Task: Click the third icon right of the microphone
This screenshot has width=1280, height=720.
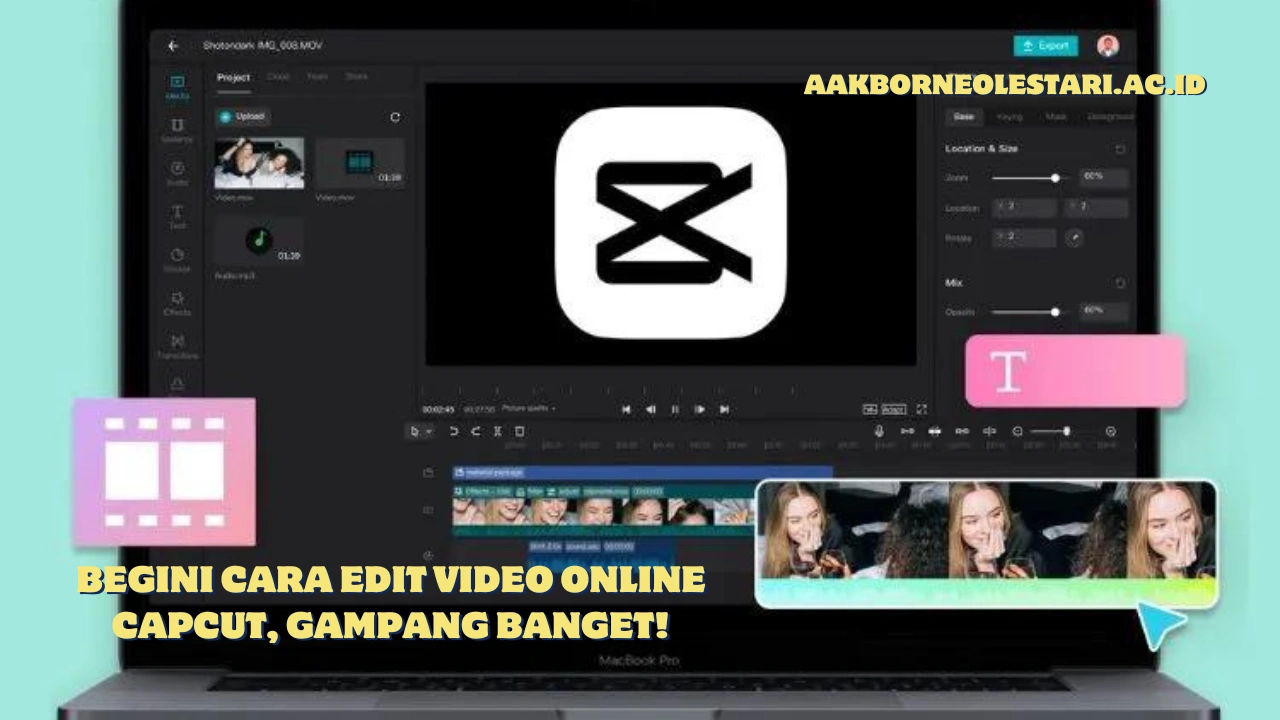Action: coord(961,431)
